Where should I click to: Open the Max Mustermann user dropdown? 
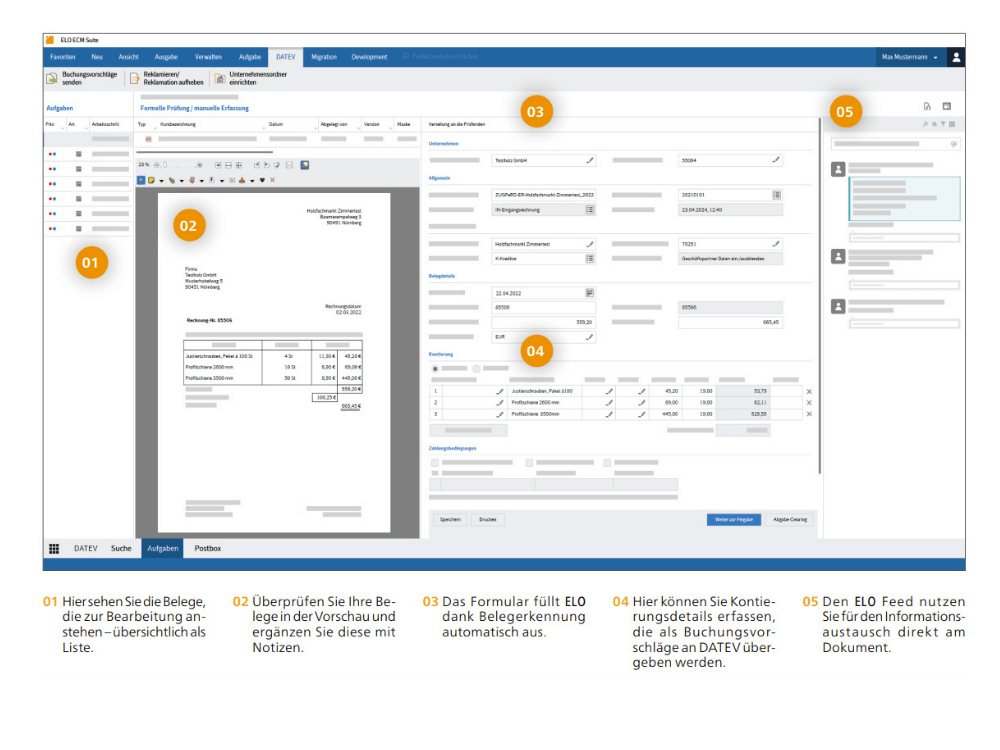(909, 57)
